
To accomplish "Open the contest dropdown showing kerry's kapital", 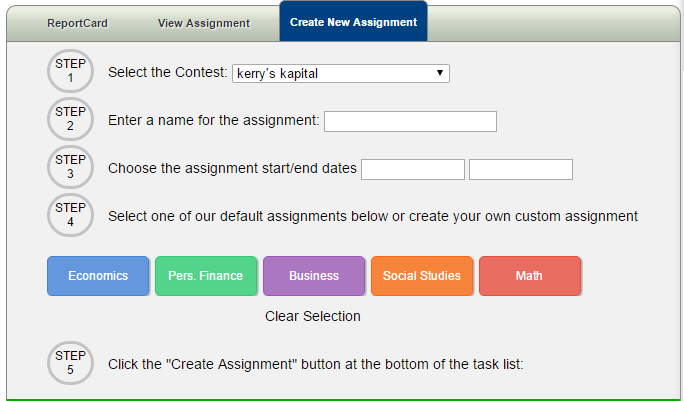I will point(340,73).
